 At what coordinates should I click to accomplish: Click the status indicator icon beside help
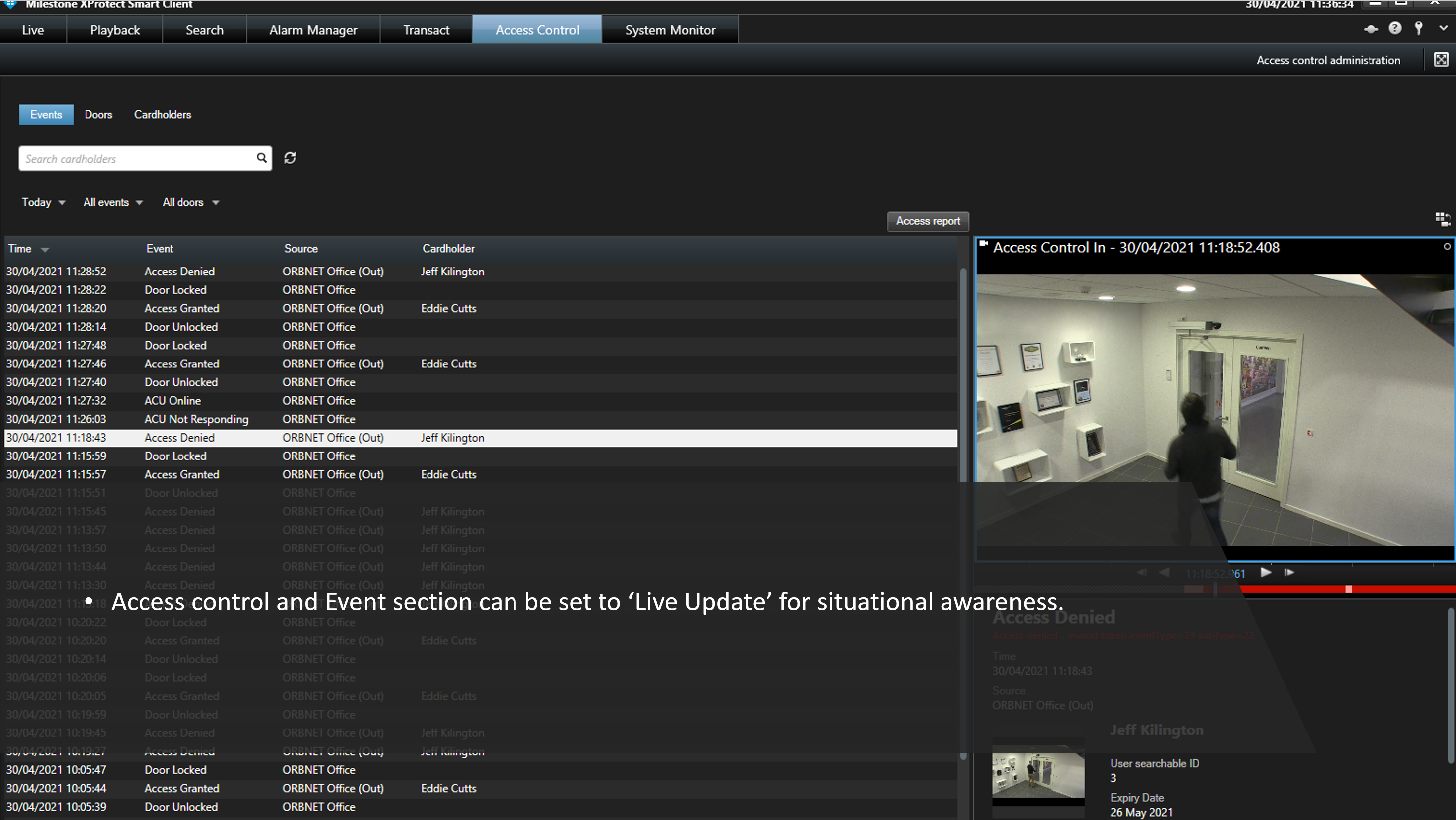click(x=1370, y=29)
